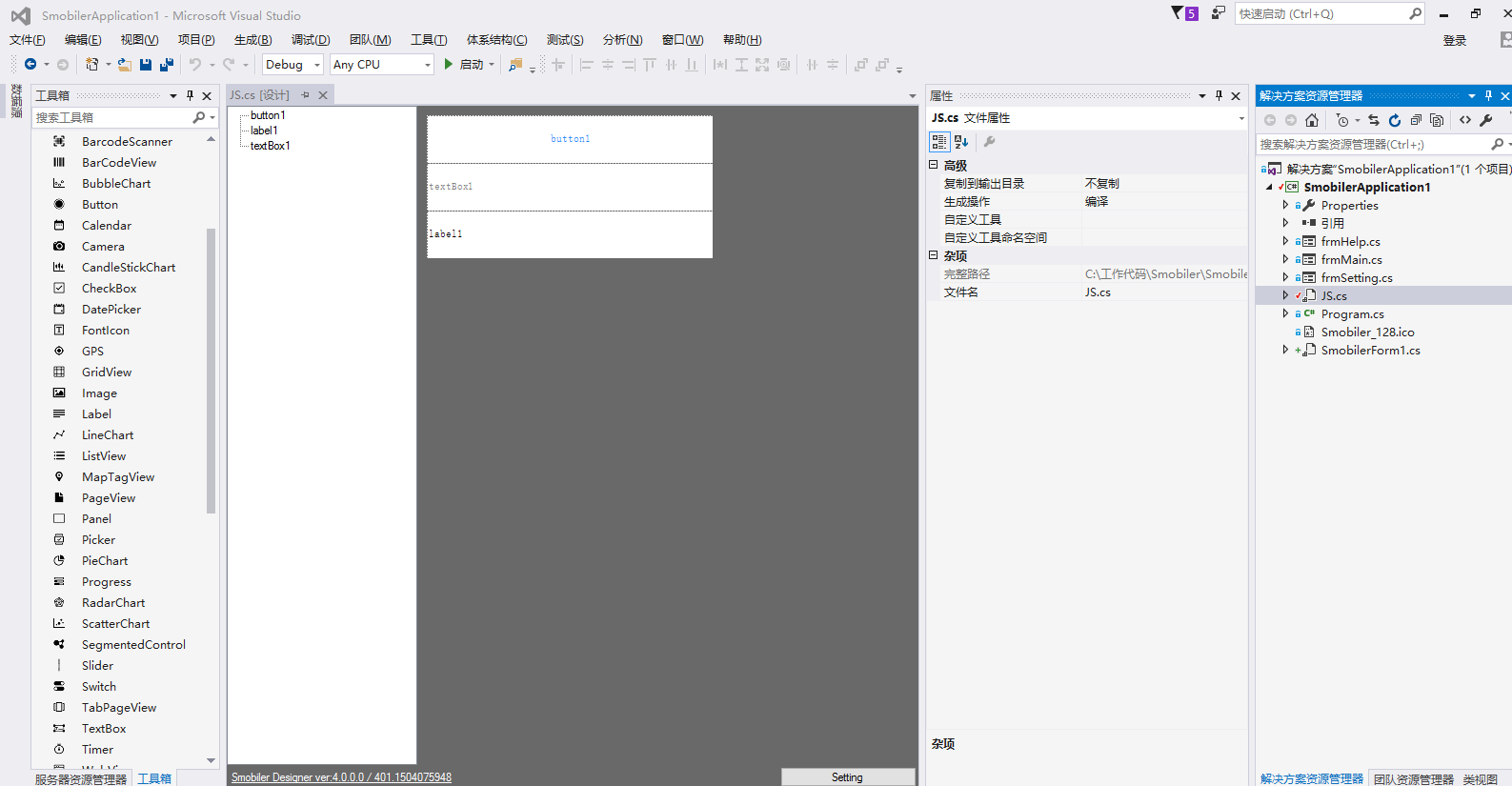Viewport: 1512px width, 786px height.
Task: Click the Refresh icon in Solution Explorer
Action: tap(1395, 120)
